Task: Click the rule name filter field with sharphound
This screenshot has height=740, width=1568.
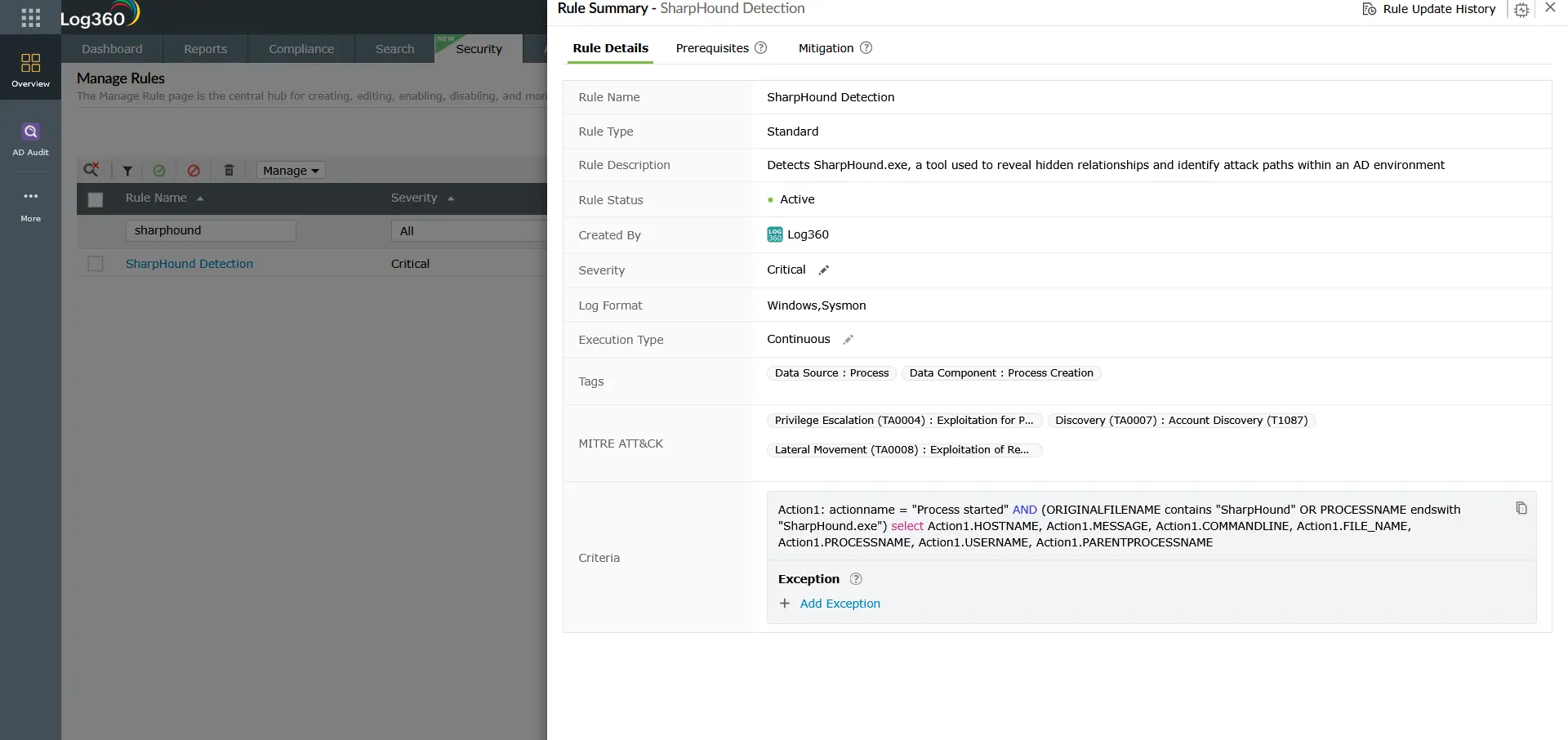Action: click(x=211, y=231)
